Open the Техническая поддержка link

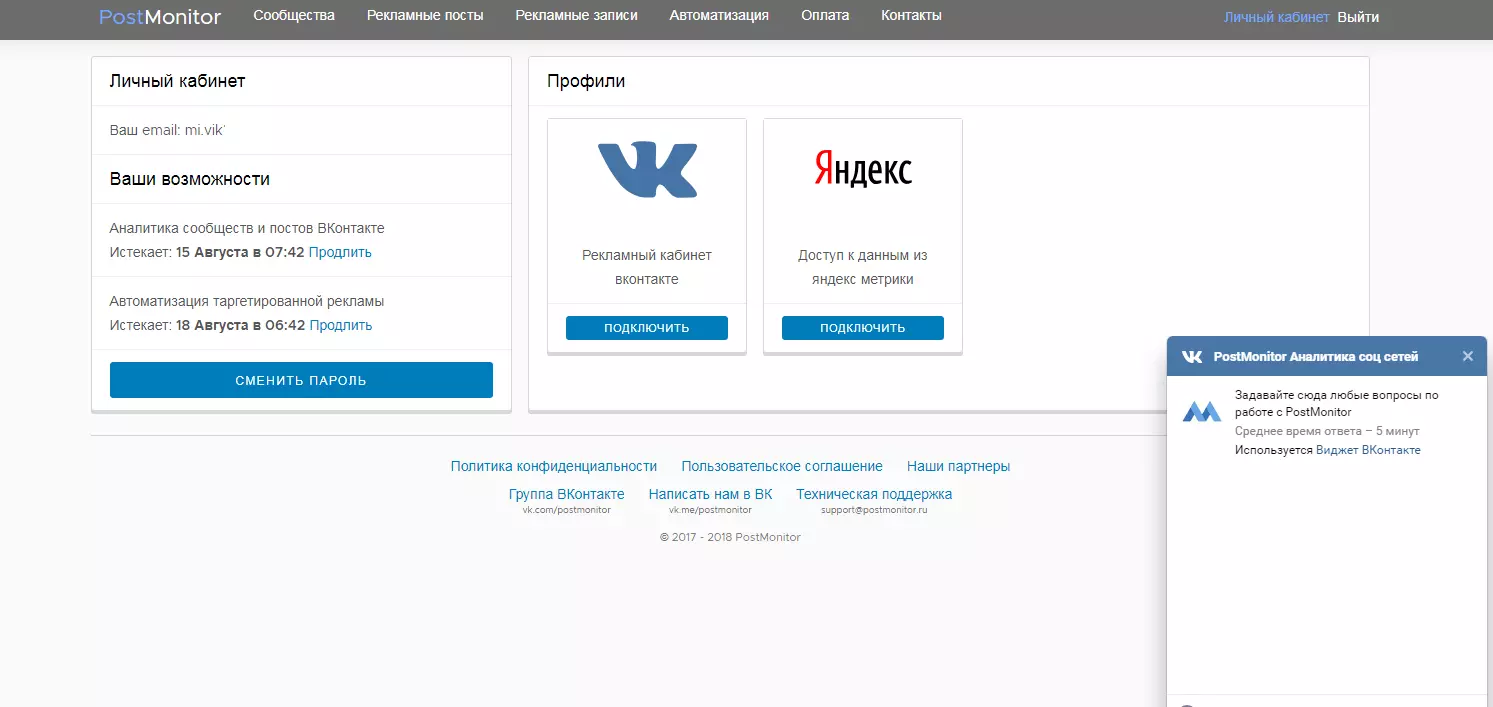(874, 494)
